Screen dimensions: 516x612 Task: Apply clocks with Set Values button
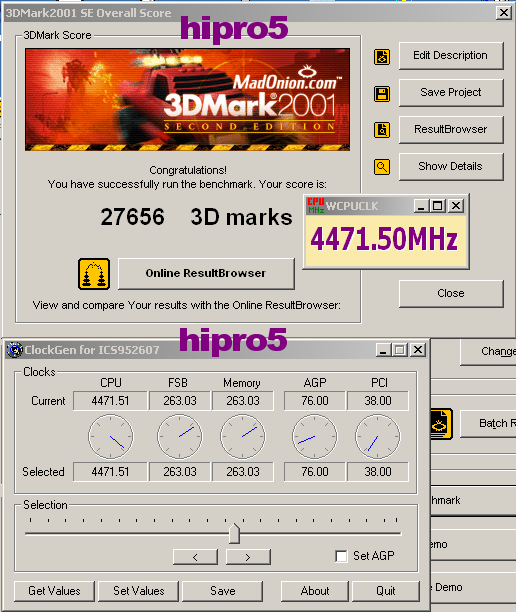point(139,591)
